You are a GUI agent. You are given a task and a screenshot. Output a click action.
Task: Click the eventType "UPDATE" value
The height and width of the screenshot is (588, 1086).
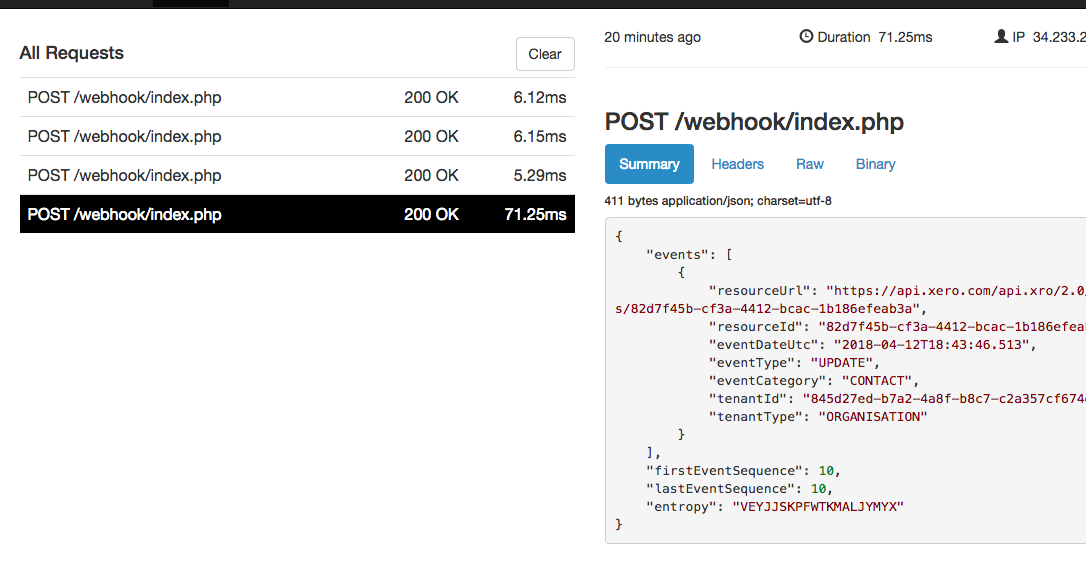pos(844,363)
